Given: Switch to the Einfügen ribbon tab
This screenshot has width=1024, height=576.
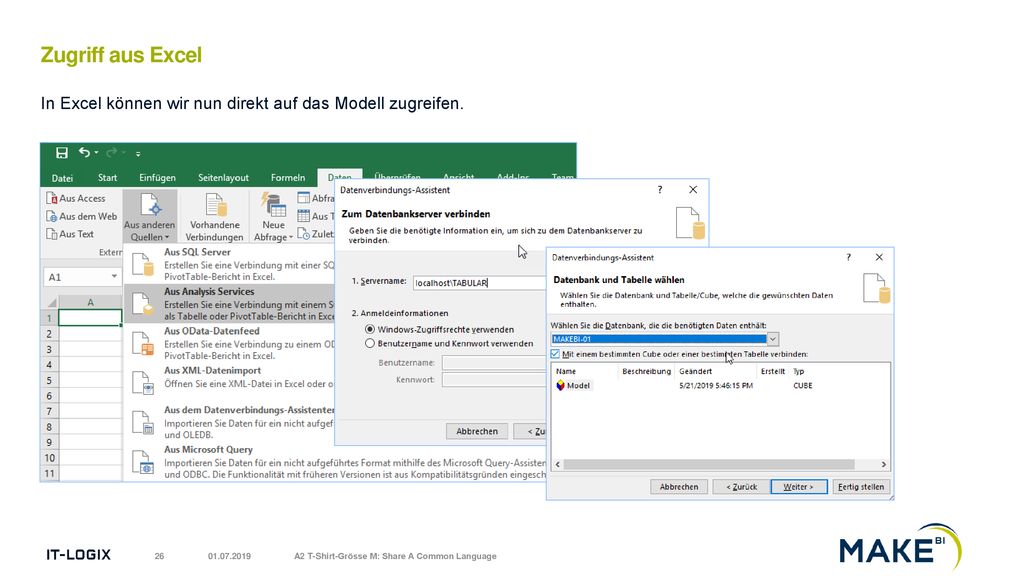Looking at the screenshot, I should coord(157,178).
